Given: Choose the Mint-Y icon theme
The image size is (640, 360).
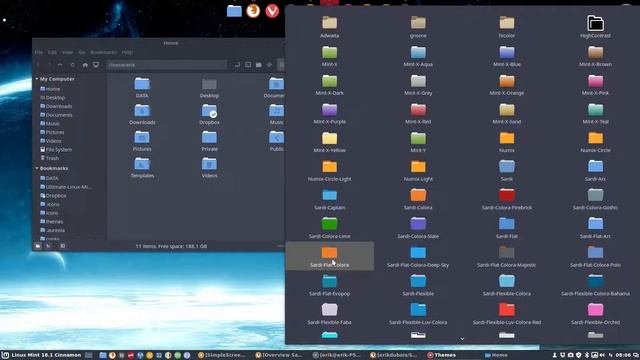Looking at the screenshot, I should pos(418,141).
